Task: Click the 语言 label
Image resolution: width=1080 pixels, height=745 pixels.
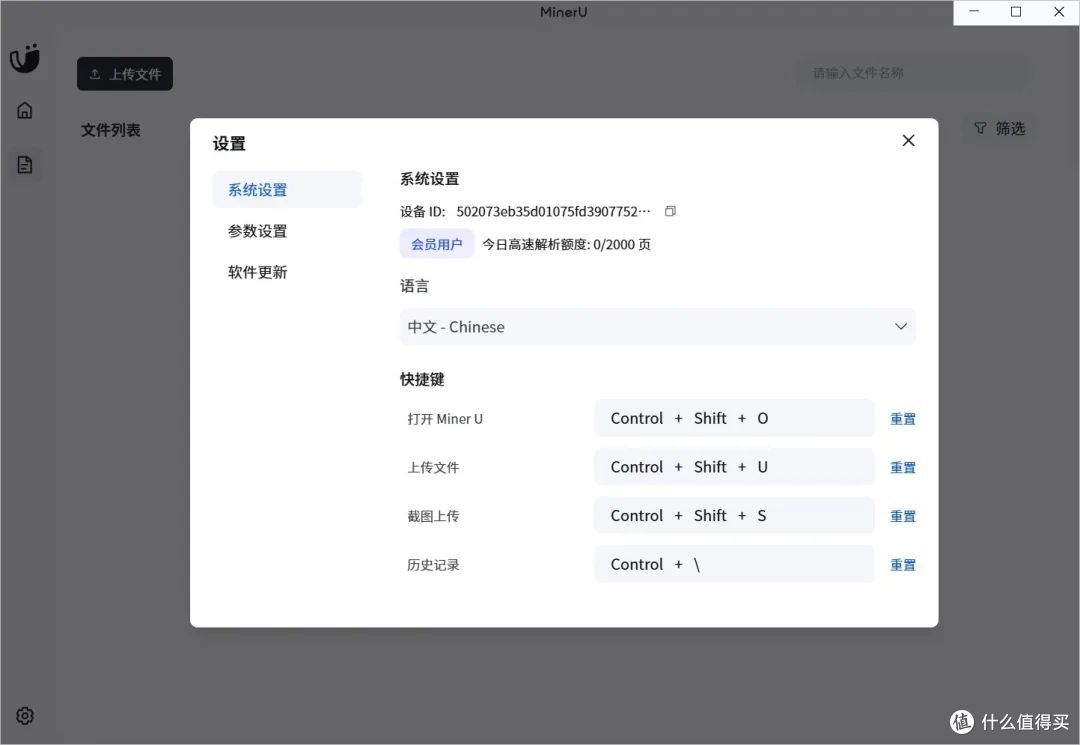Action: [415, 286]
